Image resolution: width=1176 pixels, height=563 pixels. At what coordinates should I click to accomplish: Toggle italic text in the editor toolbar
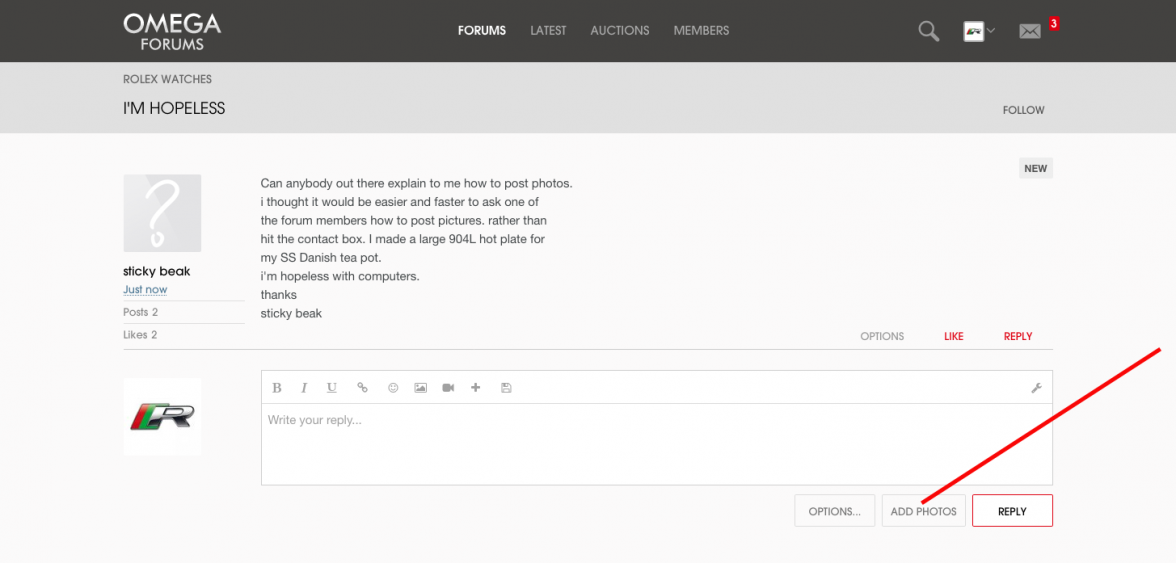(304, 388)
